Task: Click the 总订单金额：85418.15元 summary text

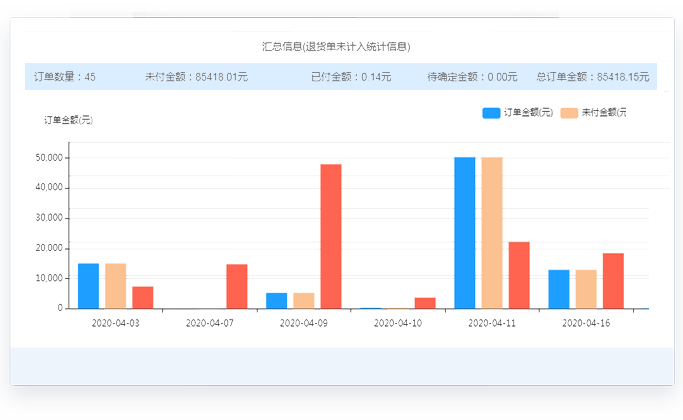Action: (x=593, y=77)
